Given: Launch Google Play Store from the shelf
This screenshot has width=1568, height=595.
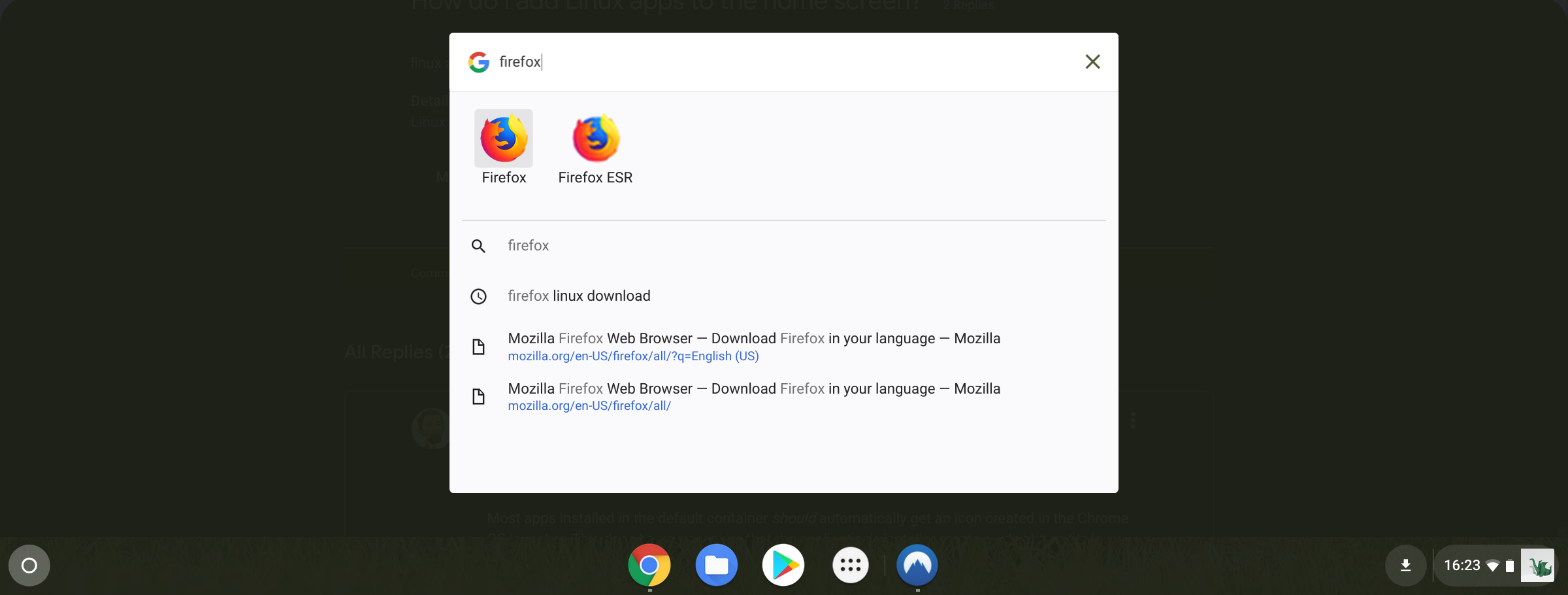Looking at the screenshot, I should [x=783, y=565].
